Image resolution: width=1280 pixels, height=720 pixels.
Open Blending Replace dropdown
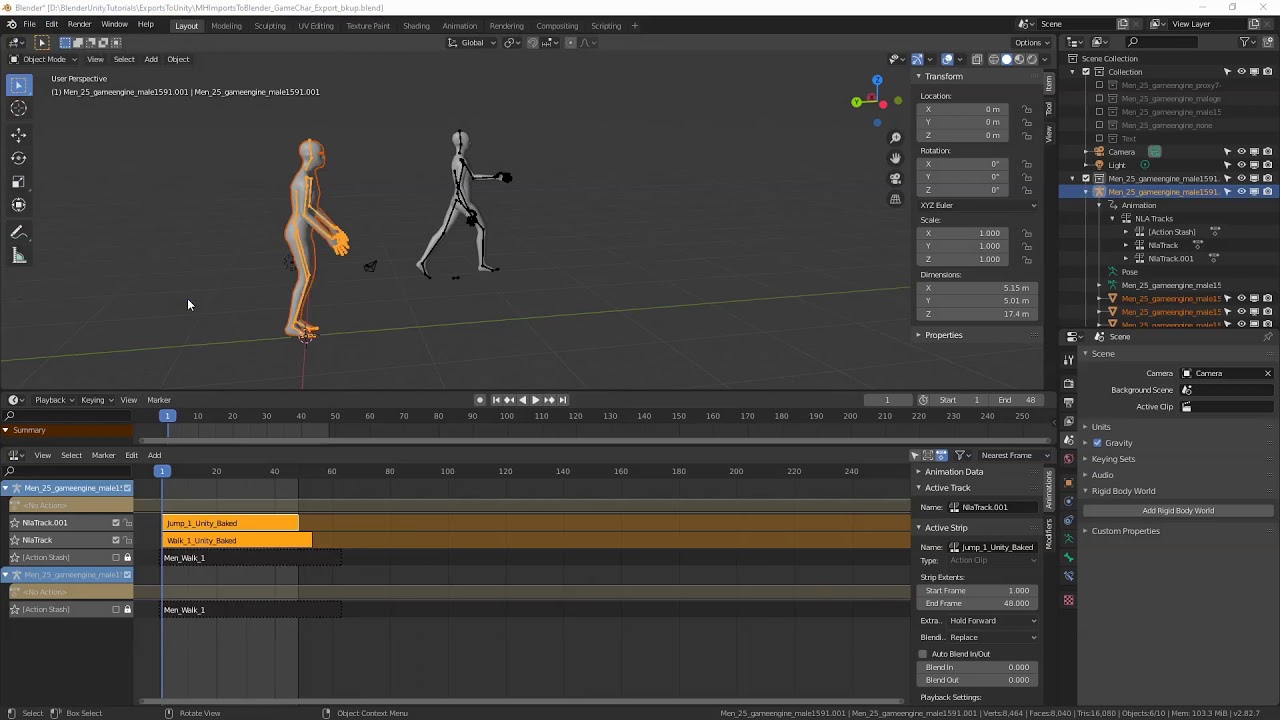(992, 637)
